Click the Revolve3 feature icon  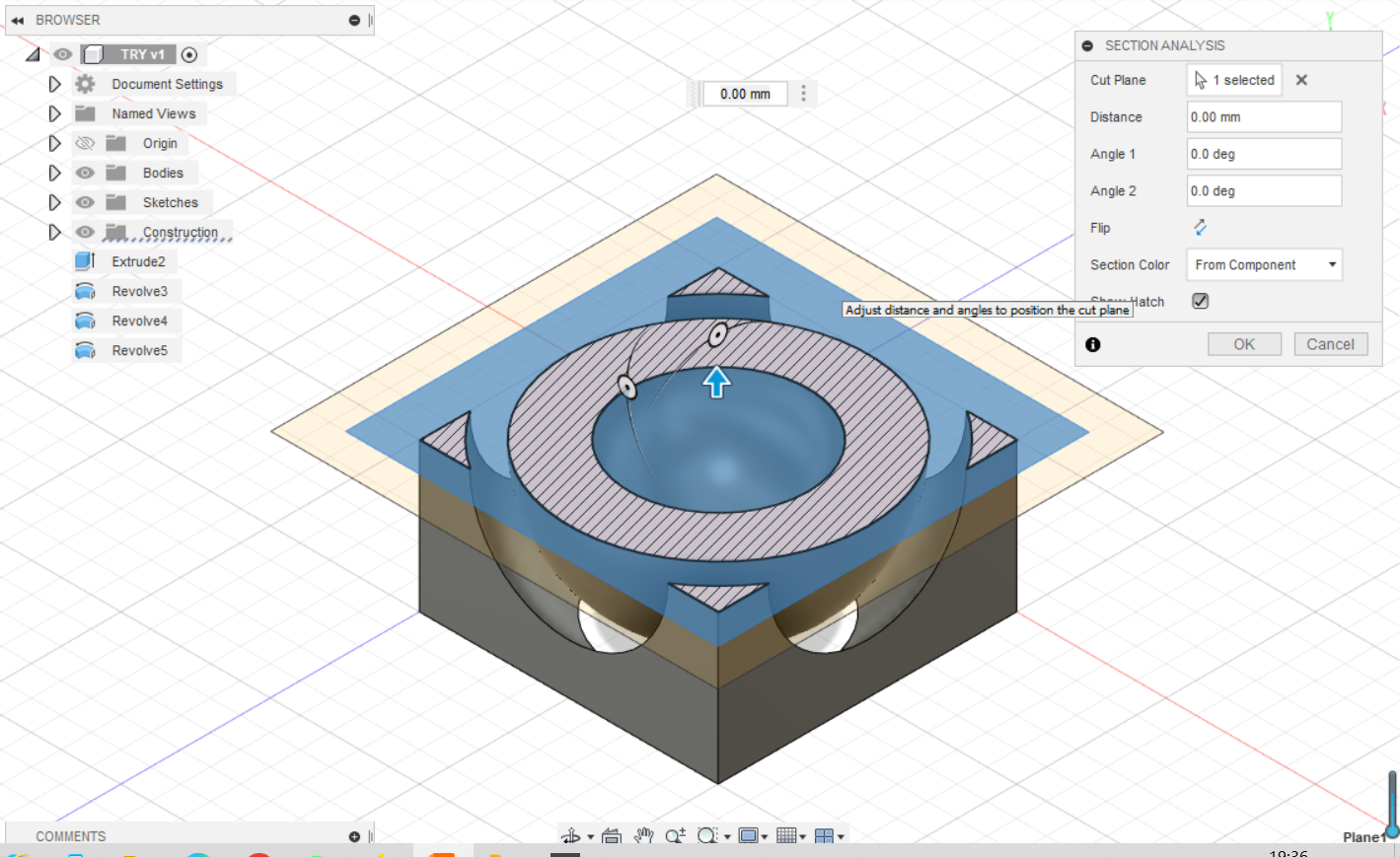coord(86,291)
